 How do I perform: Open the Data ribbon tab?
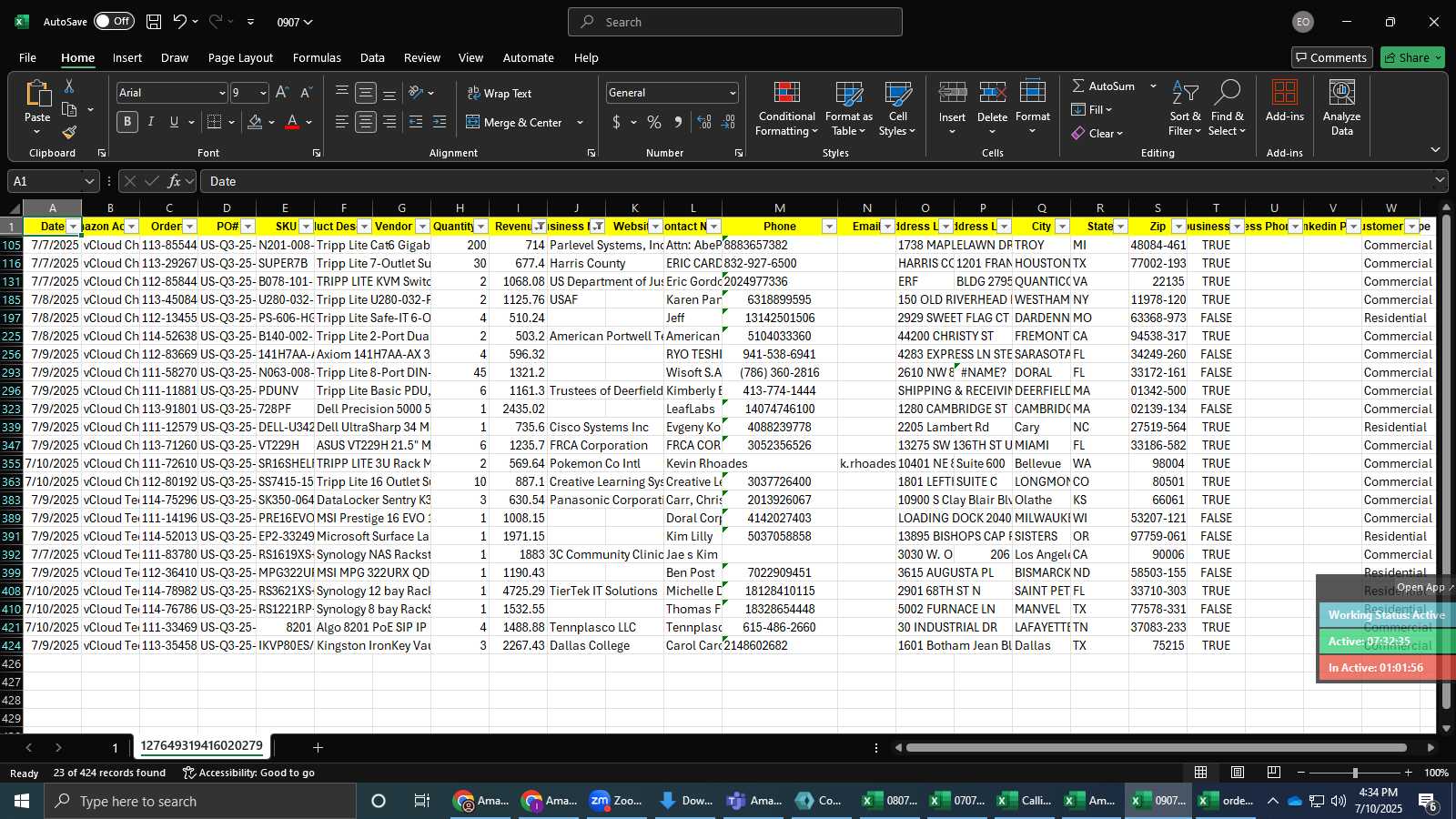pyautogui.click(x=372, y=57)
